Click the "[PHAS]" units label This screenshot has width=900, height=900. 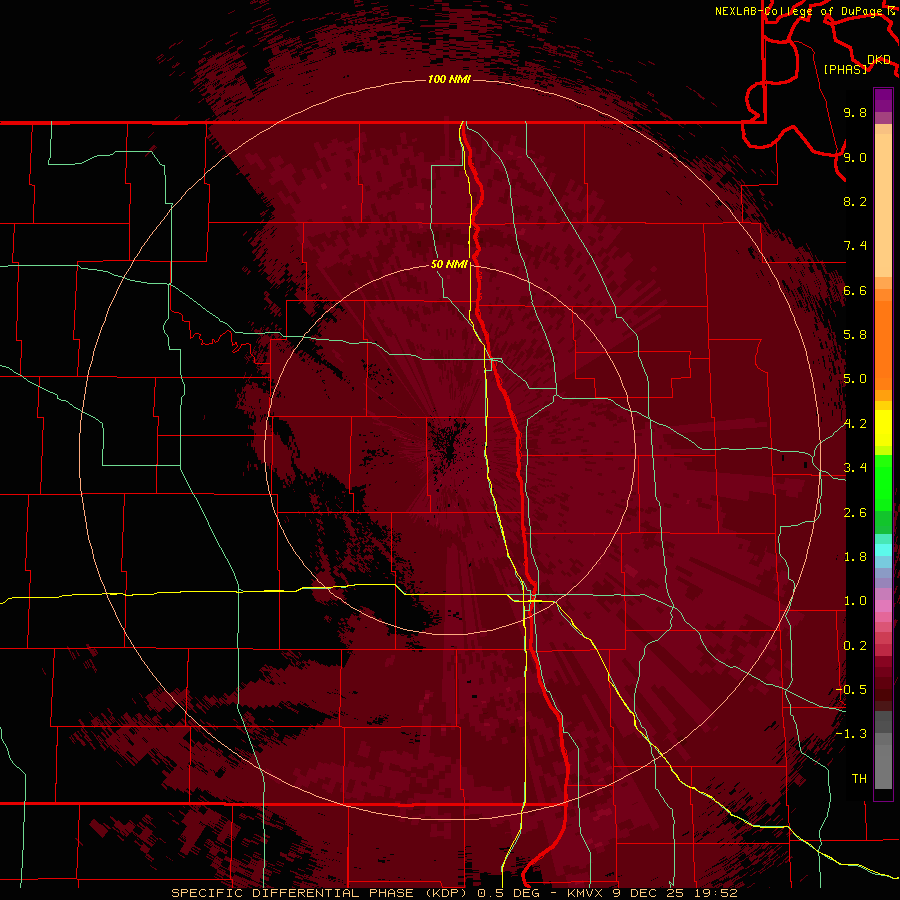pos(845,70)
